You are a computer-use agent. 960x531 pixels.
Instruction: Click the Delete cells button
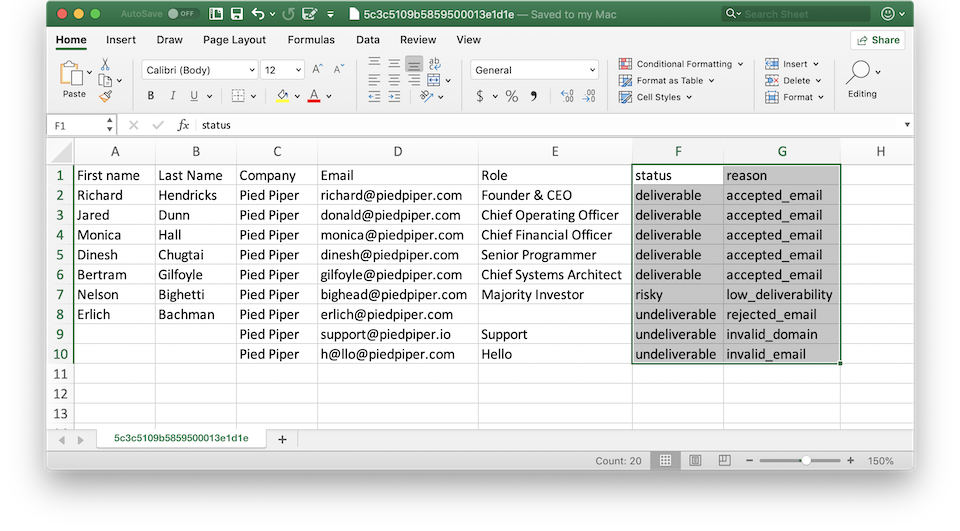pos(793,80)
